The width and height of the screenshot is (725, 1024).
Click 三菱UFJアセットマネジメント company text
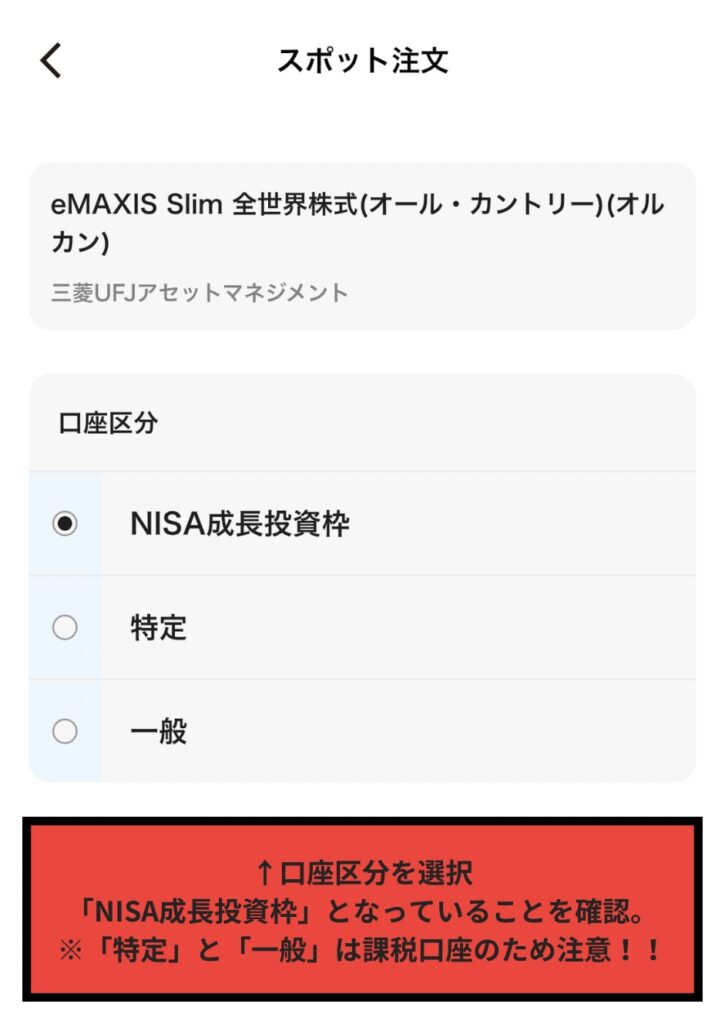tap(200, 293)
